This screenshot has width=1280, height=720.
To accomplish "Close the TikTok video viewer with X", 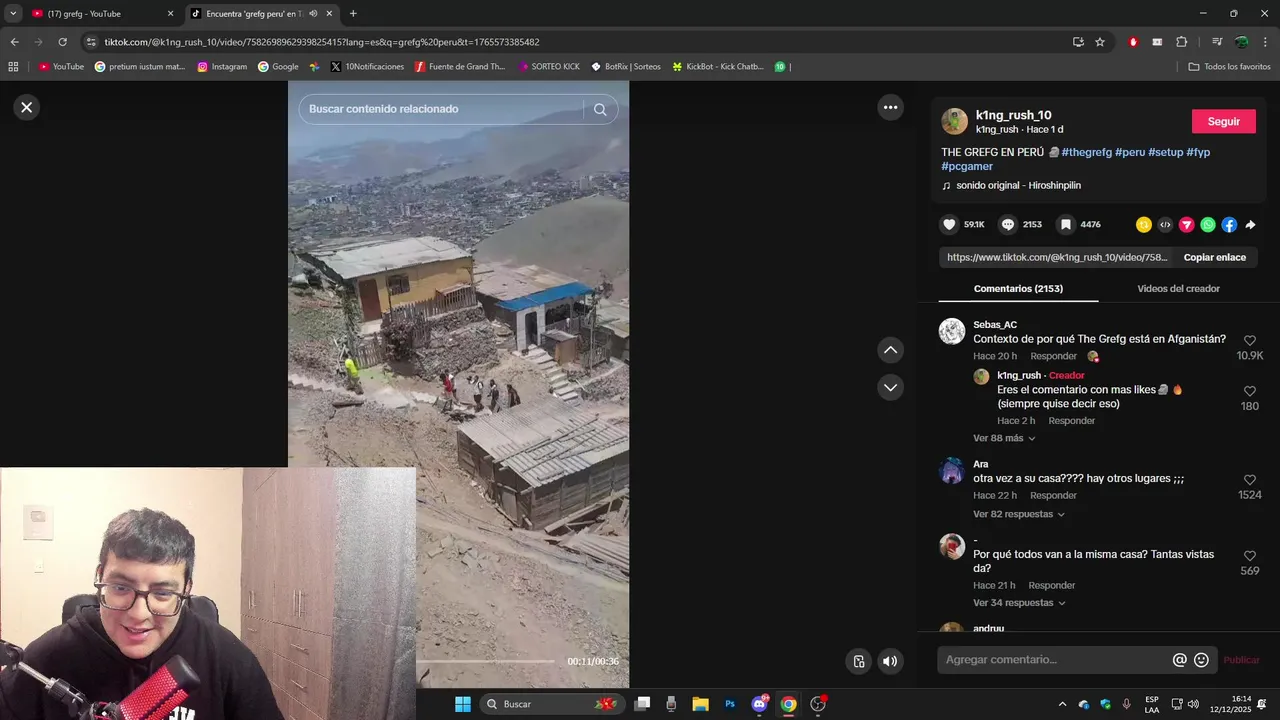I will pos(27,107).
